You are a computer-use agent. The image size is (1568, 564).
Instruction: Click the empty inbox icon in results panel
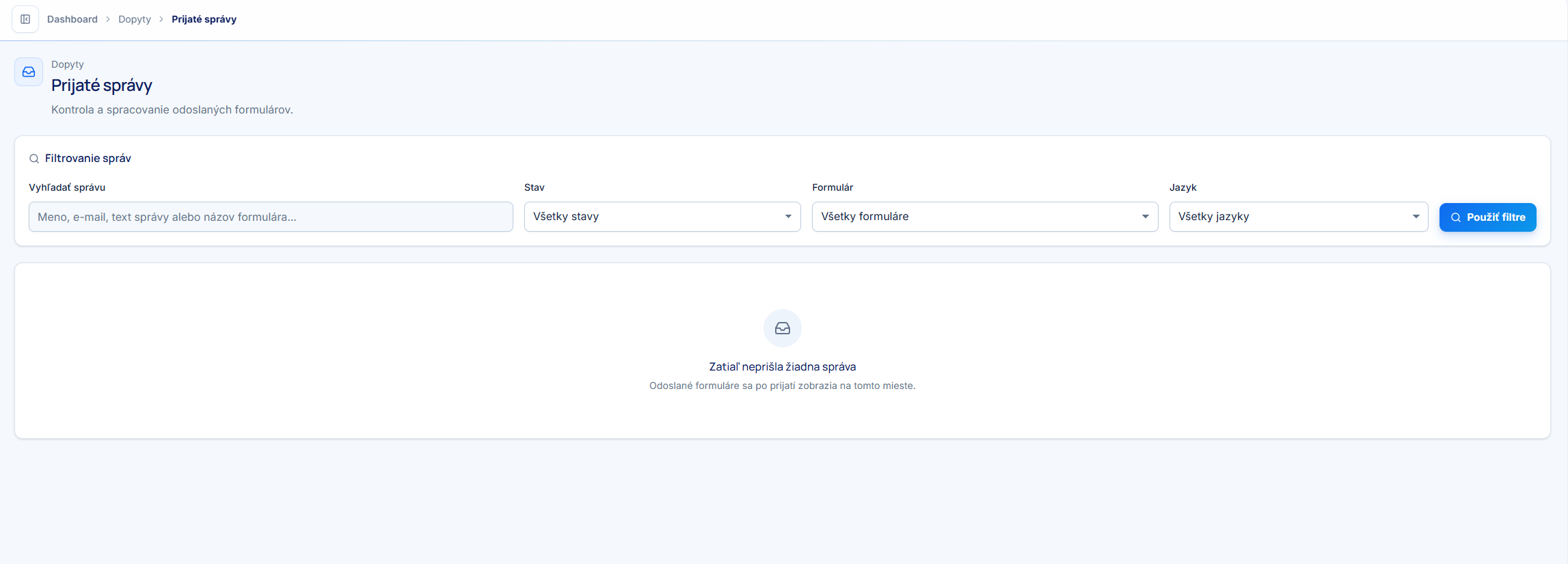(x=783, y=328)
